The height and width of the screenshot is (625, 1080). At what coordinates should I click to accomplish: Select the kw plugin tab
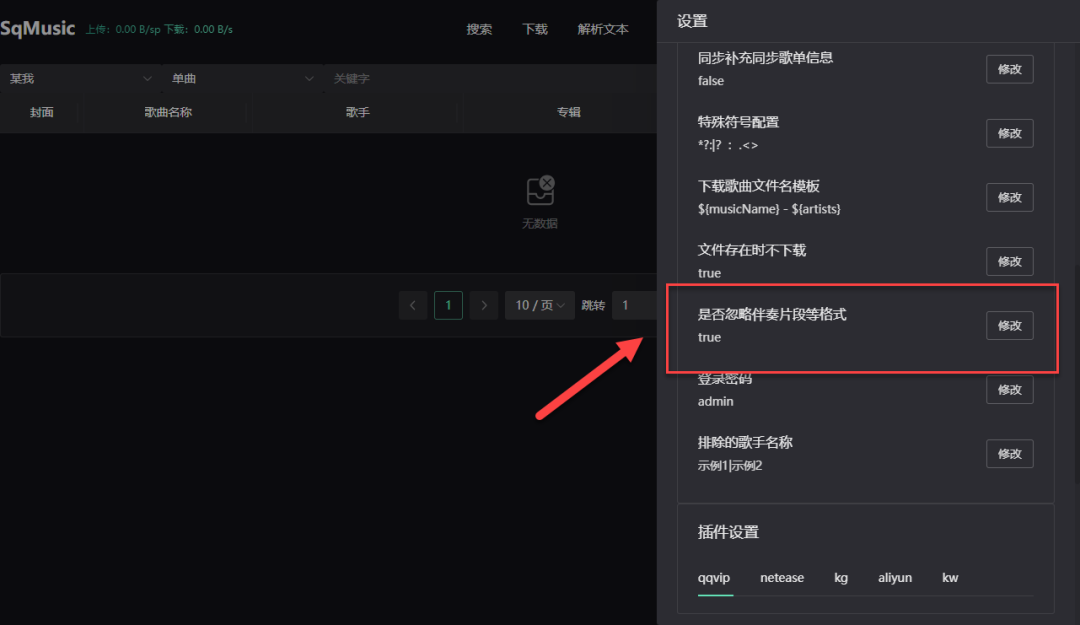(x=950, y=578)
